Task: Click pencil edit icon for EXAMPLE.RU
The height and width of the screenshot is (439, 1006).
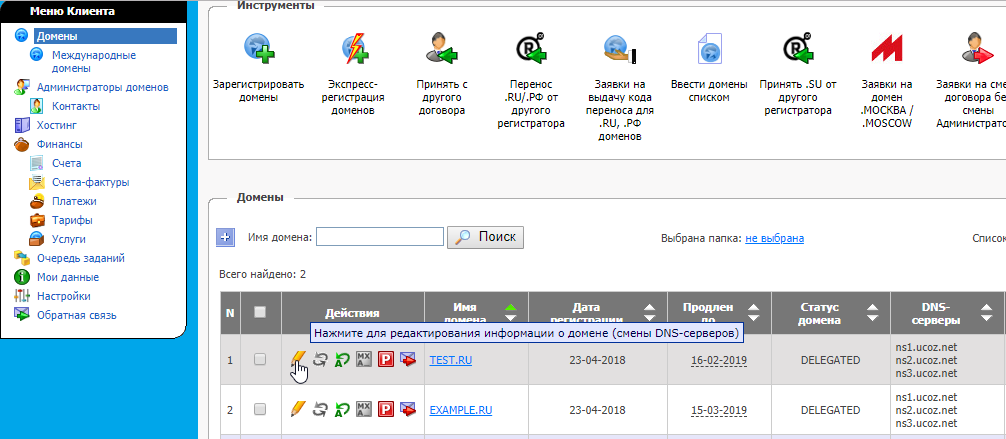Action: [297, 409]
